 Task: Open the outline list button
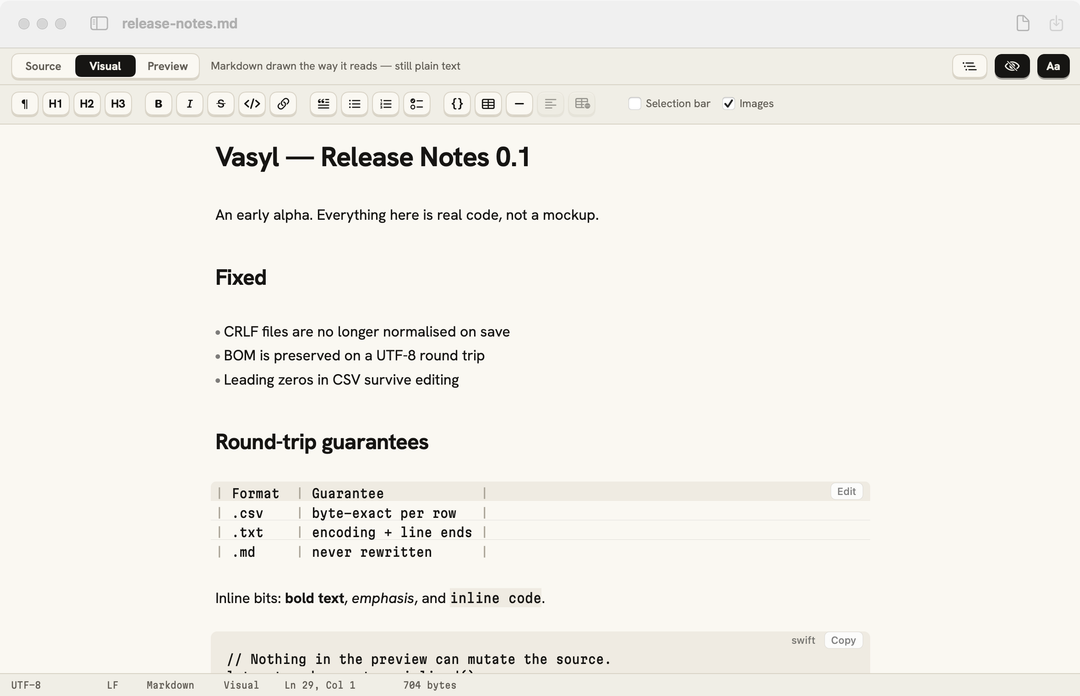(x=970, y=66)
